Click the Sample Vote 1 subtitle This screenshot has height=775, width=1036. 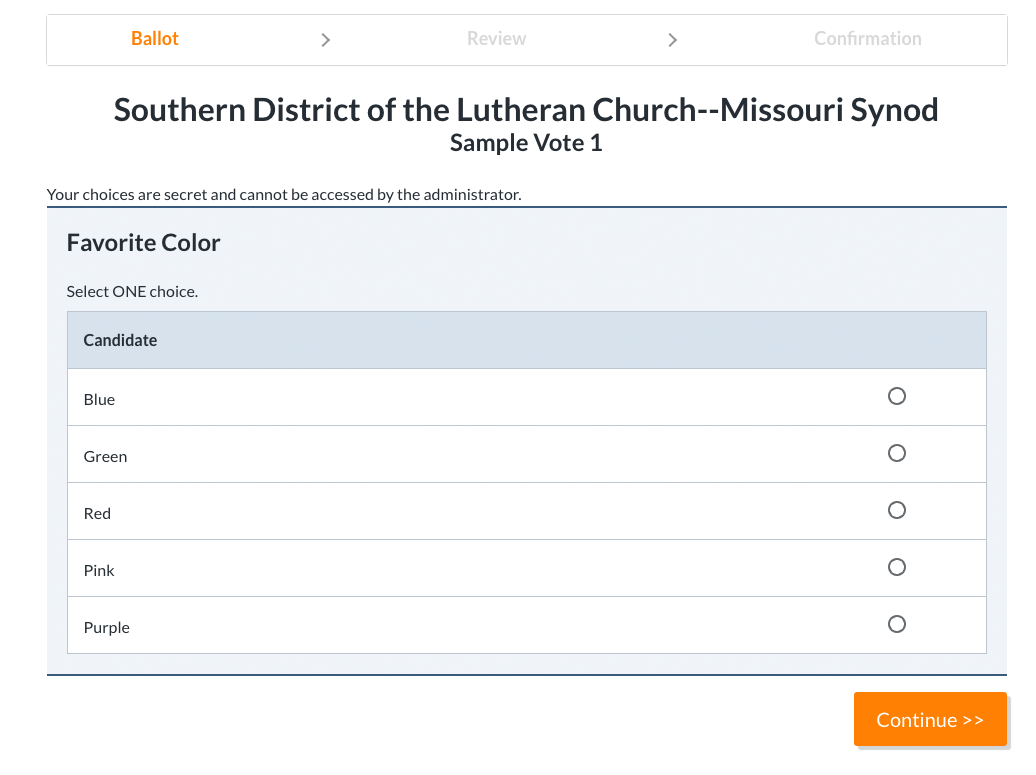pyautogui.click(x=526, y=143)
